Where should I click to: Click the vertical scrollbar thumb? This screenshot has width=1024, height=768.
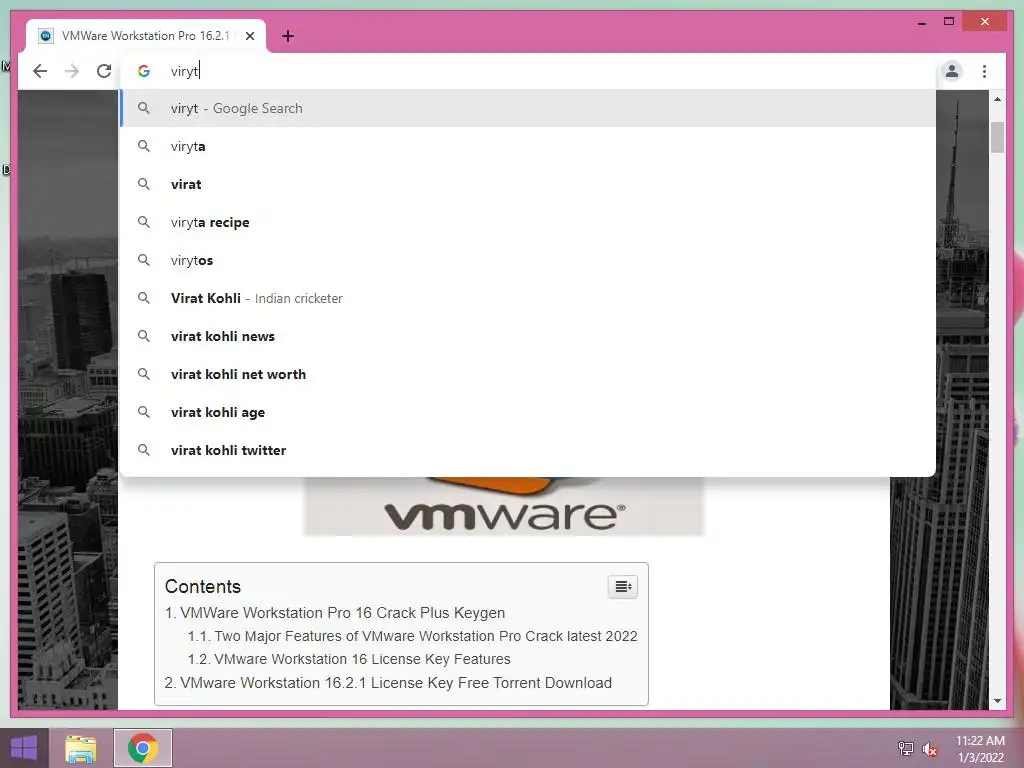tap(997, 137)
